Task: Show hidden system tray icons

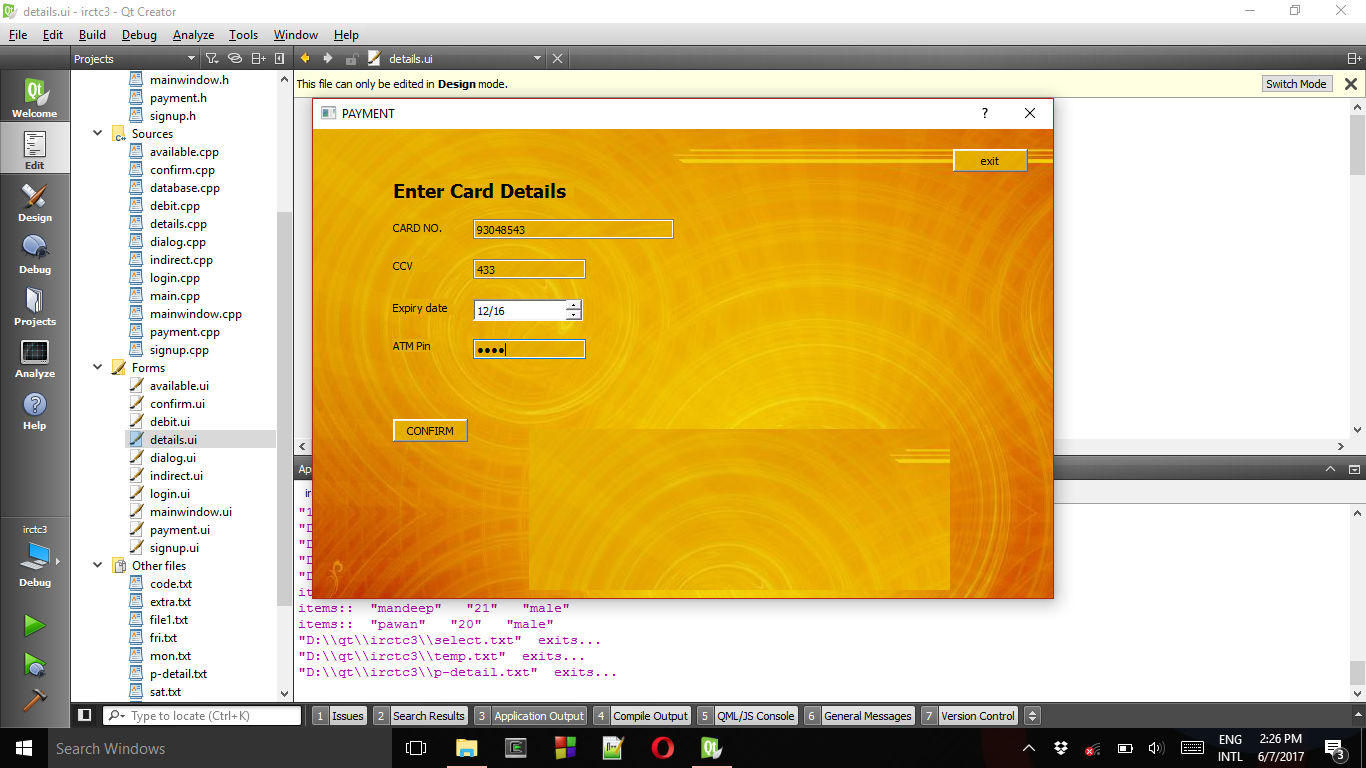Action: tap(1029, 748)
